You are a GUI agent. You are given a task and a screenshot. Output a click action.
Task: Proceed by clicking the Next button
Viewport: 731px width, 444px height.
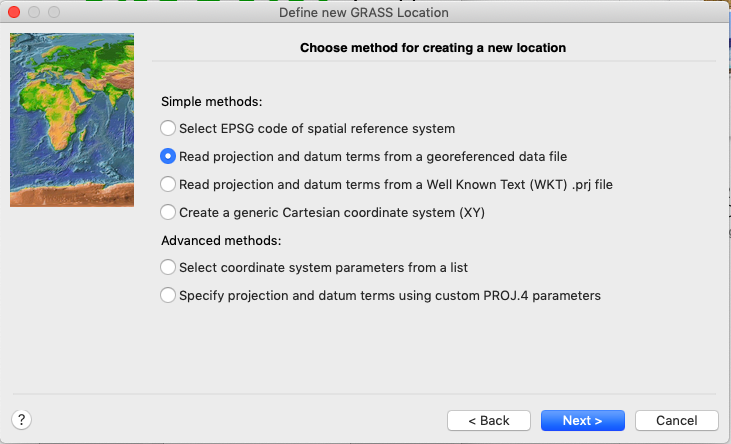[582, 420]
